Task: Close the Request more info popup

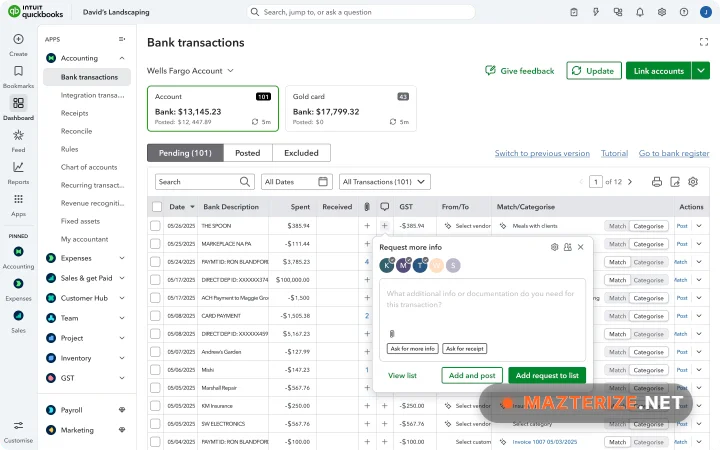Action: [580, 247]
